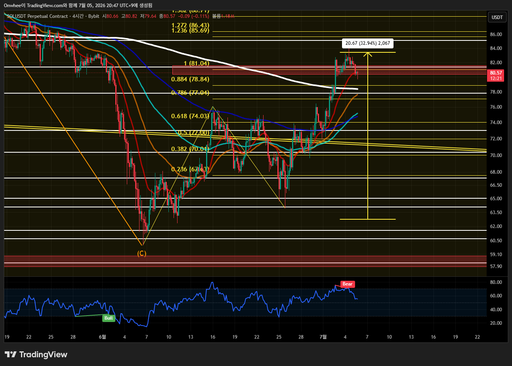Screen dimensions: 512x366
Task: Open the USDT currency selector on price axis
Action: (x=497, y=17)
